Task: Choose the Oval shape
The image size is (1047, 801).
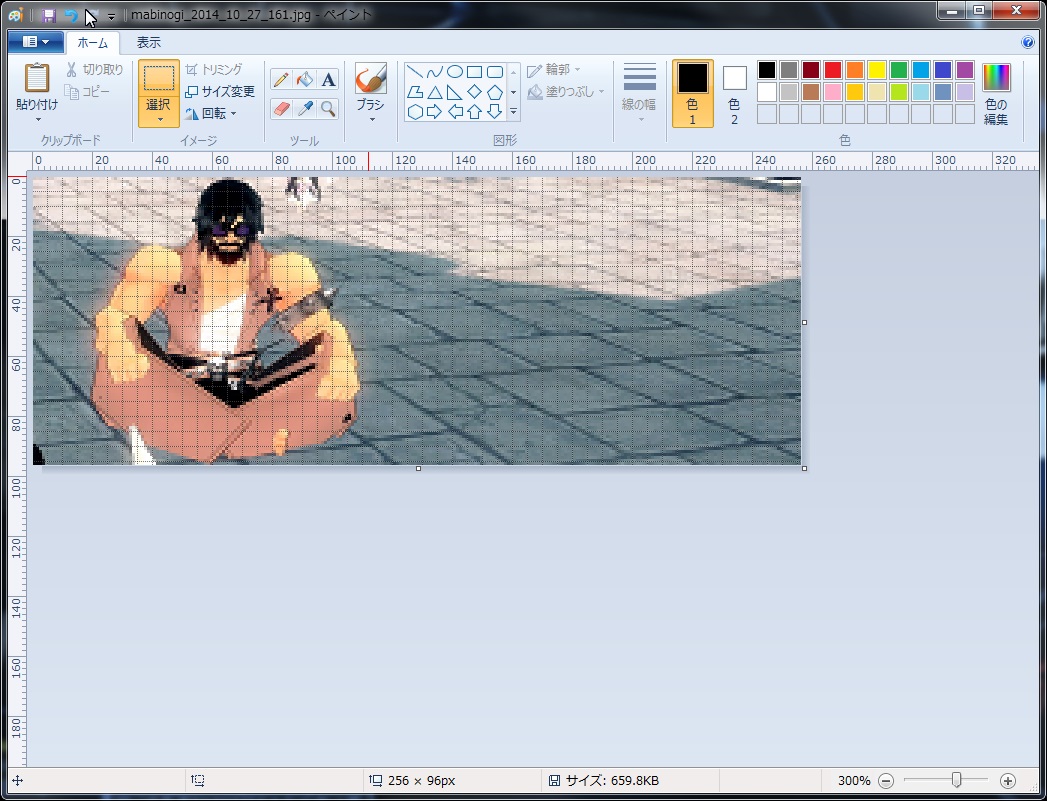Action: pyautogui.click(x=455, y=71)
